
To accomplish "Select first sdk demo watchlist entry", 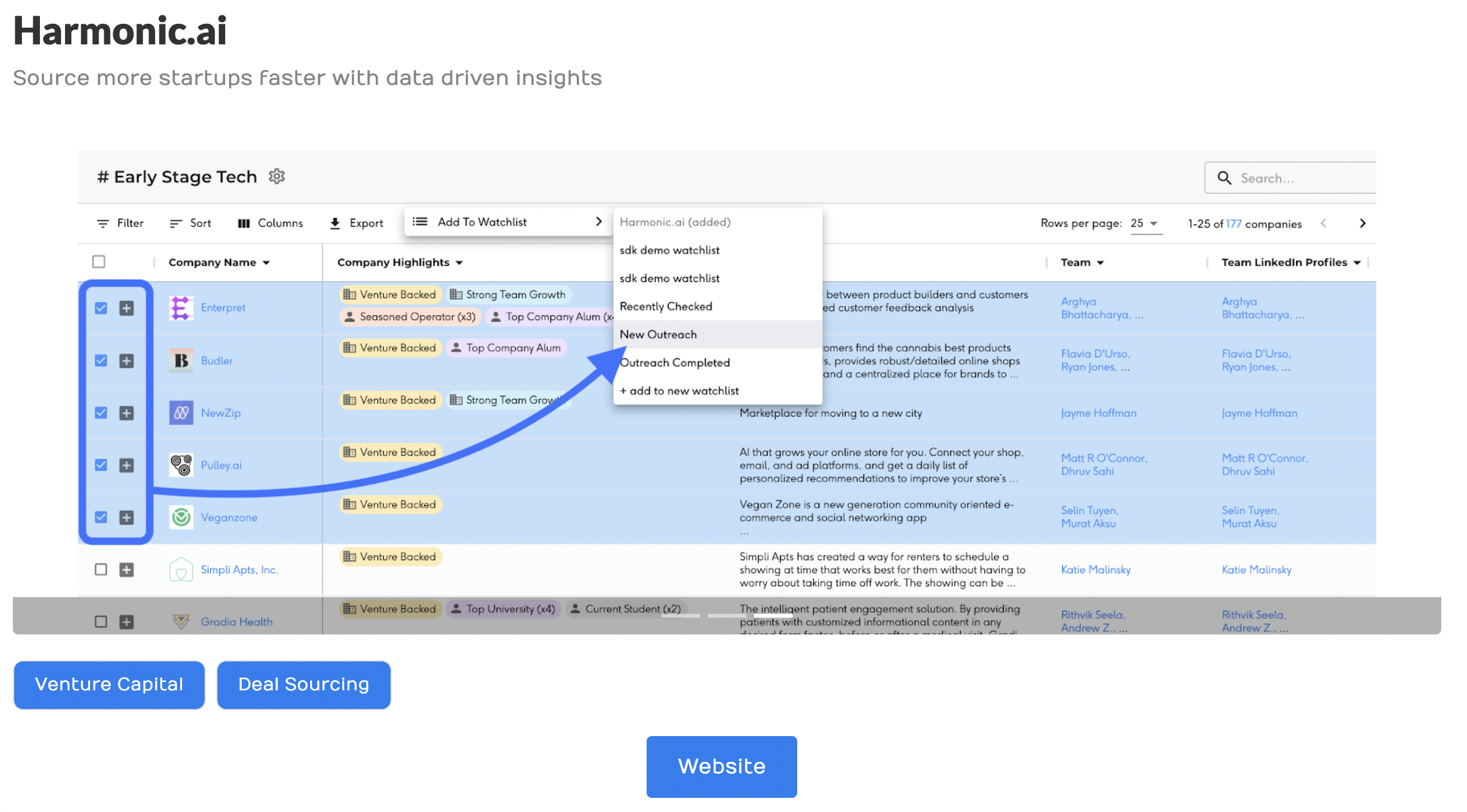I will coord(718,250).
